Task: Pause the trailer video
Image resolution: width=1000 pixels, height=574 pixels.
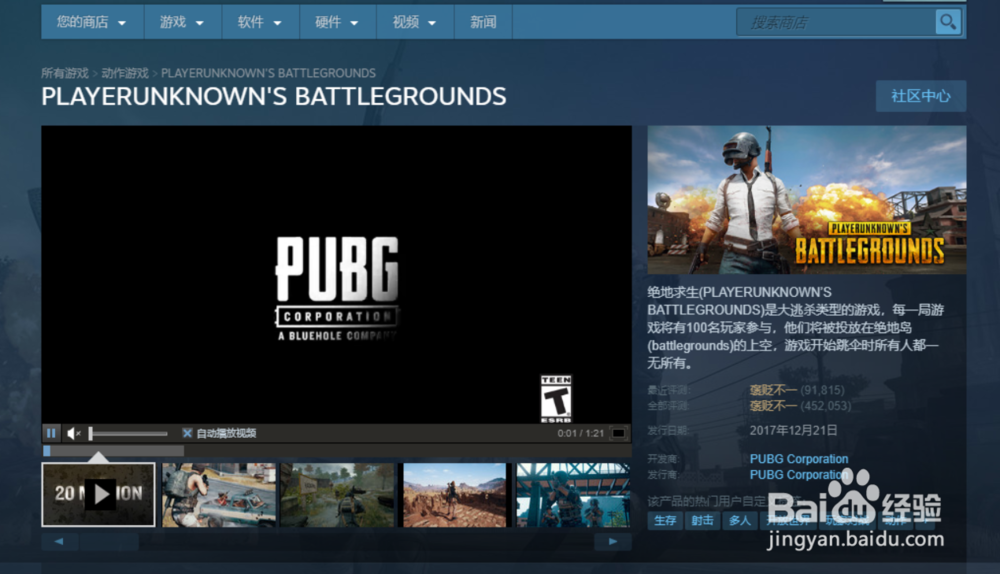Action: (51, 433)
